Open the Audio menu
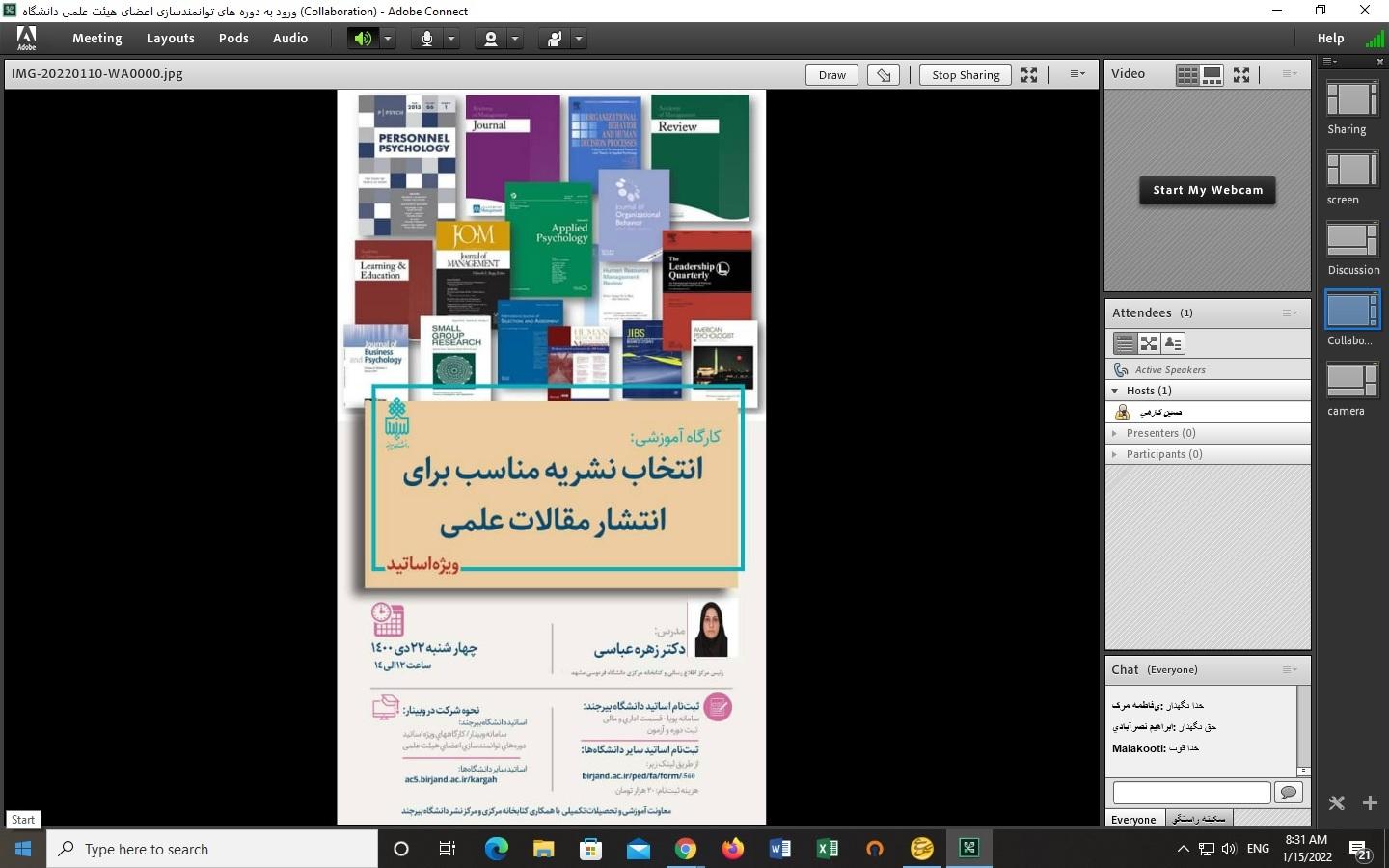The height and width of the screenshot is (868, 1389). tap(290, 39)
